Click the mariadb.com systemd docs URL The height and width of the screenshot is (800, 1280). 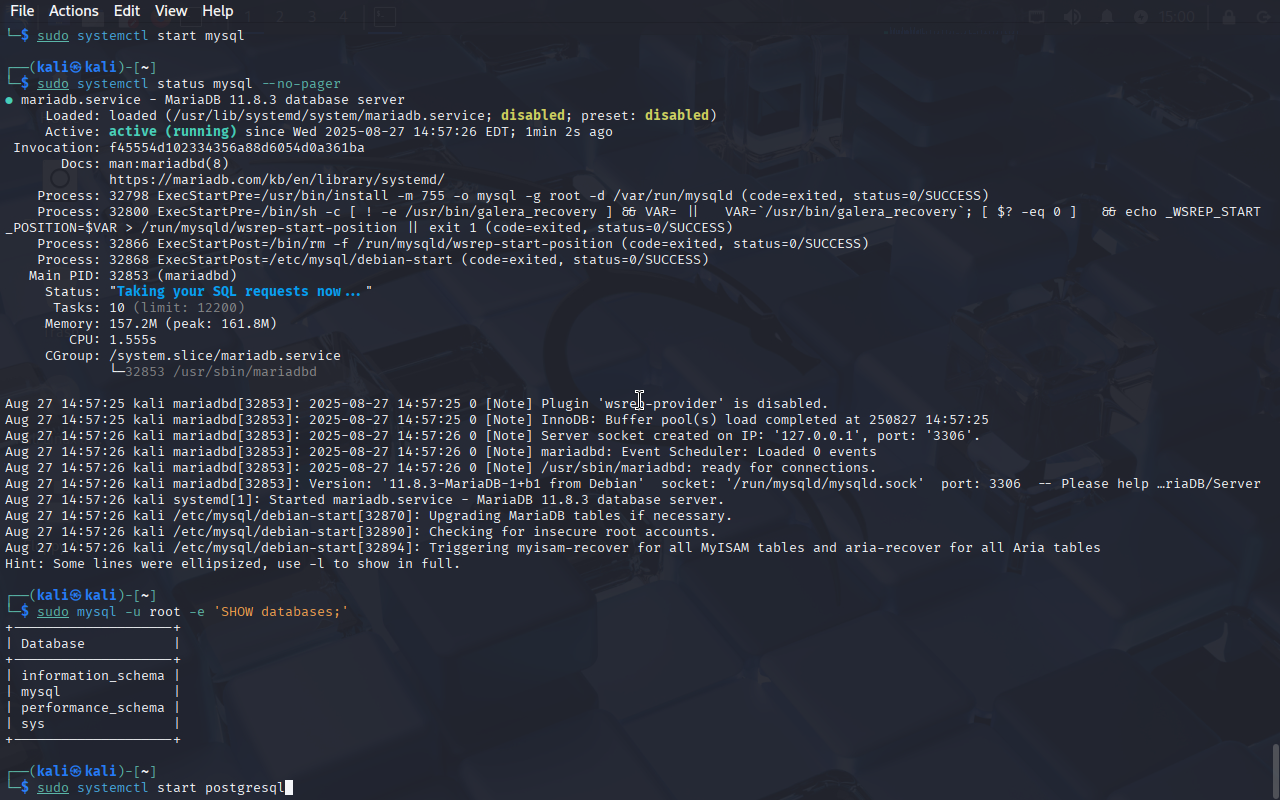click(x=277, y=180)
